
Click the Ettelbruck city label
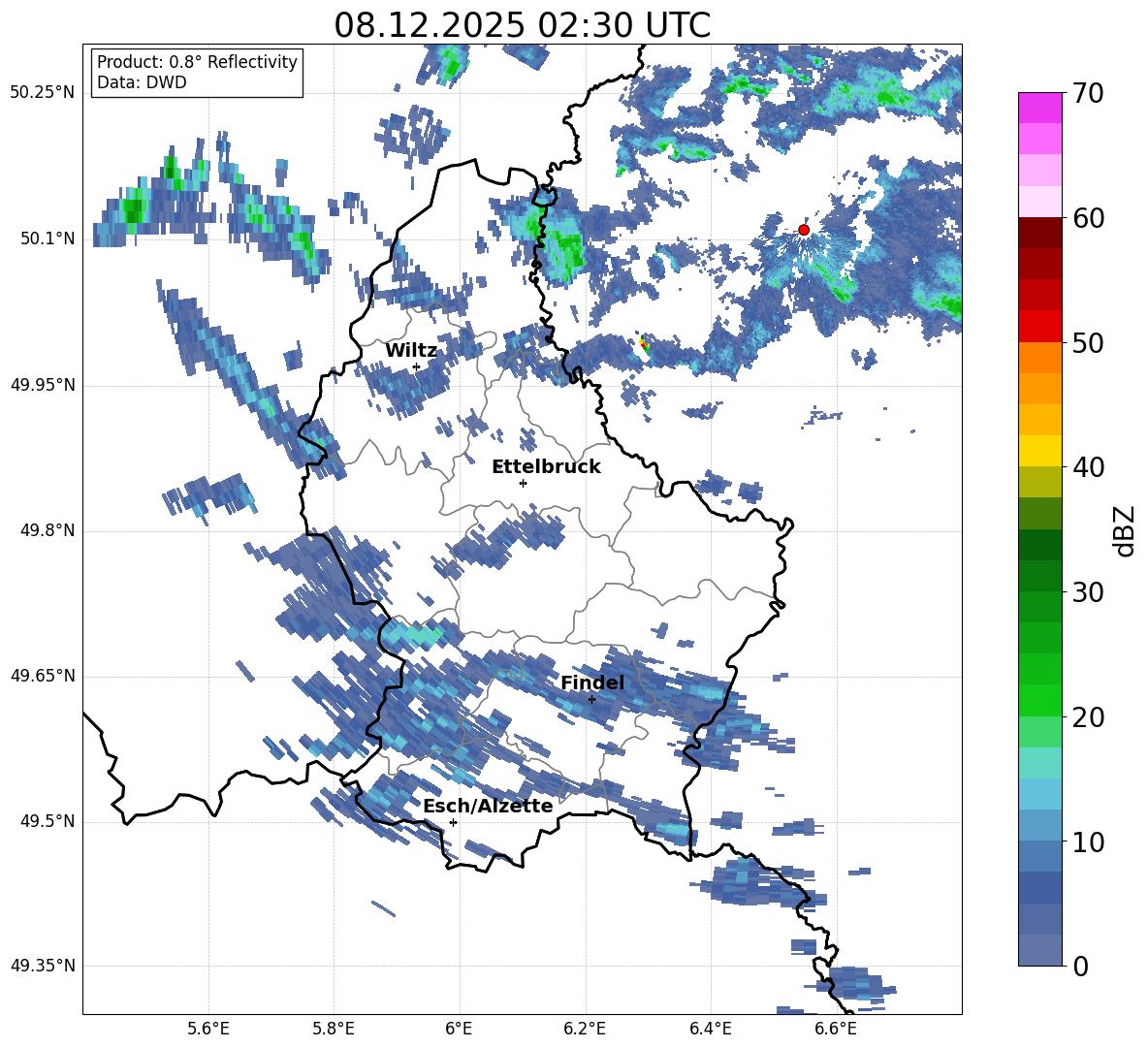pos(546,466)
